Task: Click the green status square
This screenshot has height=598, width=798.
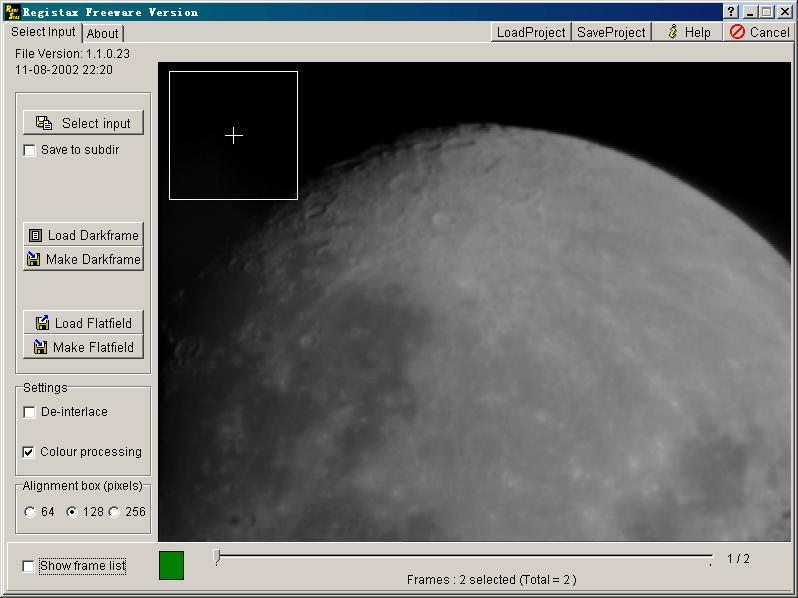Action: (x=172, y=565)
